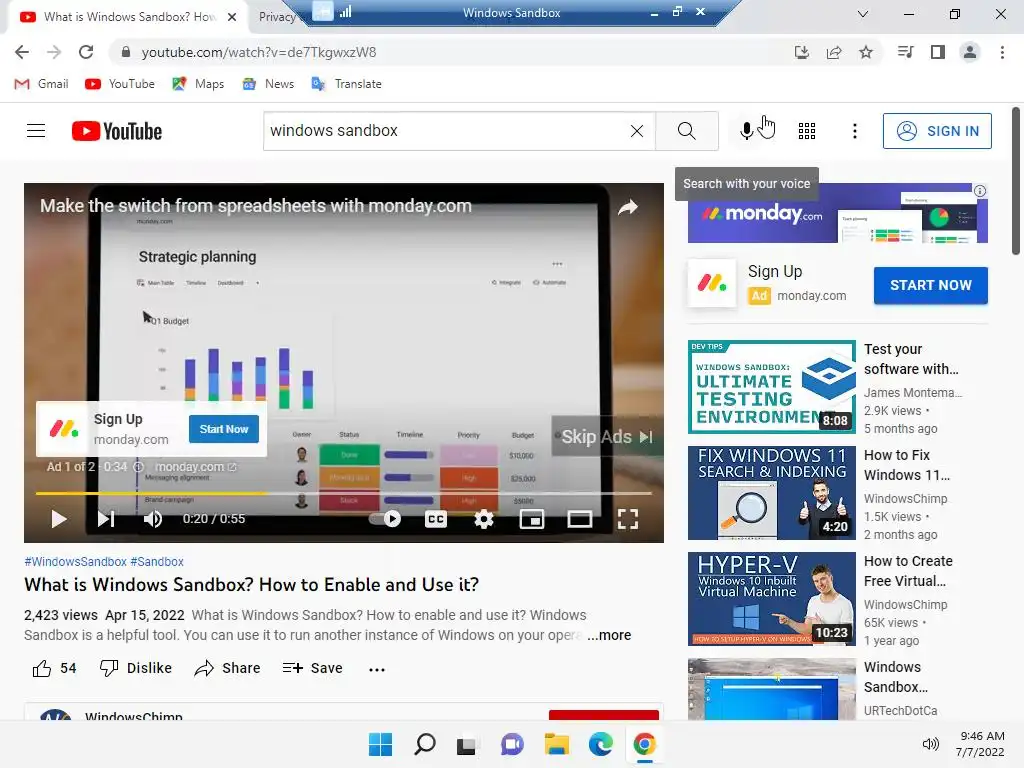Open the YouTube apps grid icon

point(807,131)
